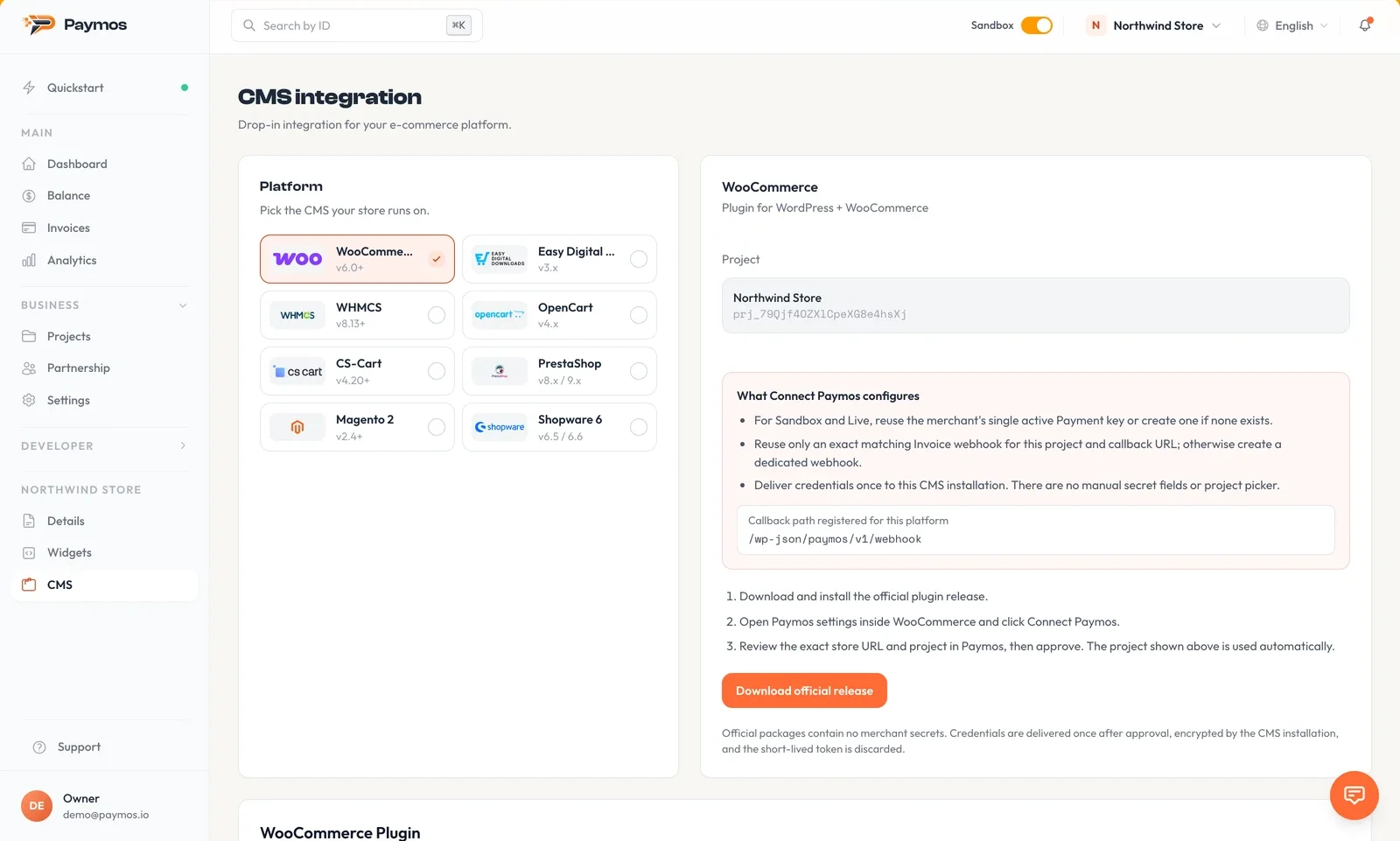Image resolution: width=1400 pixels, height=841 pixels.
Task: Open the live chat bubble button
Action: (x=1354, y=795)
